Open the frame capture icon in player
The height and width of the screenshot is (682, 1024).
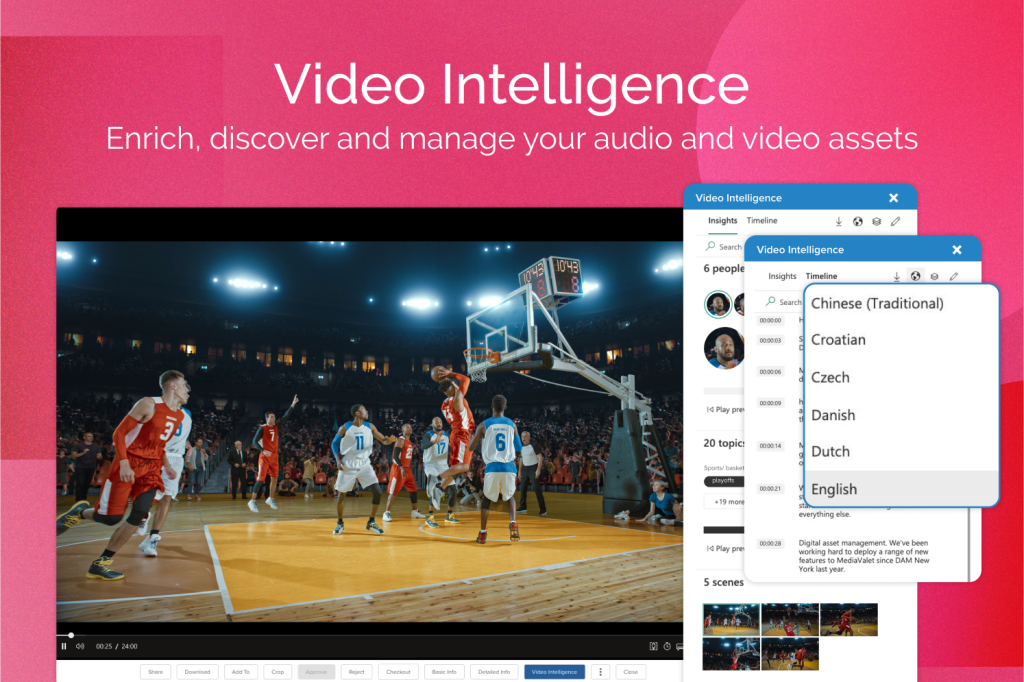[x=653, y=646]
